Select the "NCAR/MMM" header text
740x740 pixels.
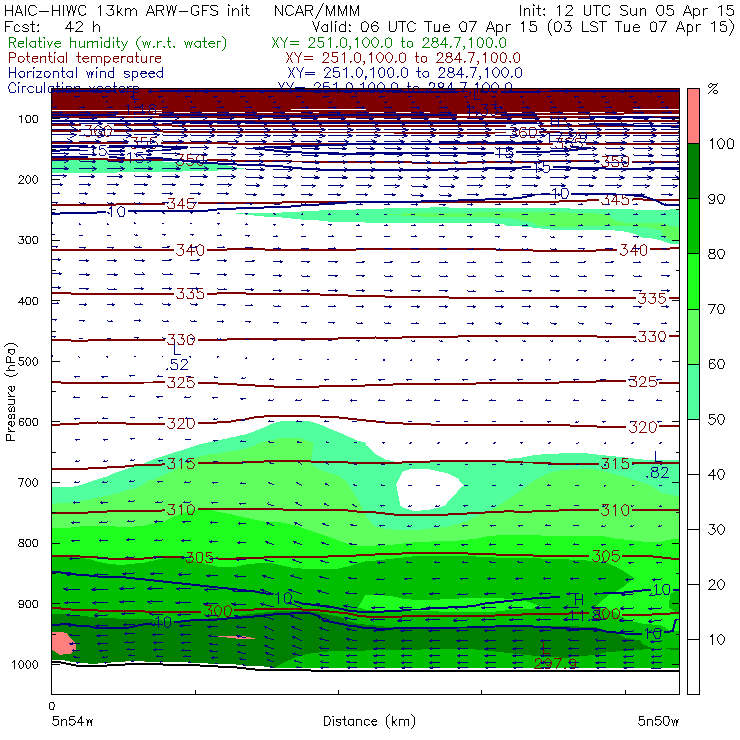pos(317,11)
